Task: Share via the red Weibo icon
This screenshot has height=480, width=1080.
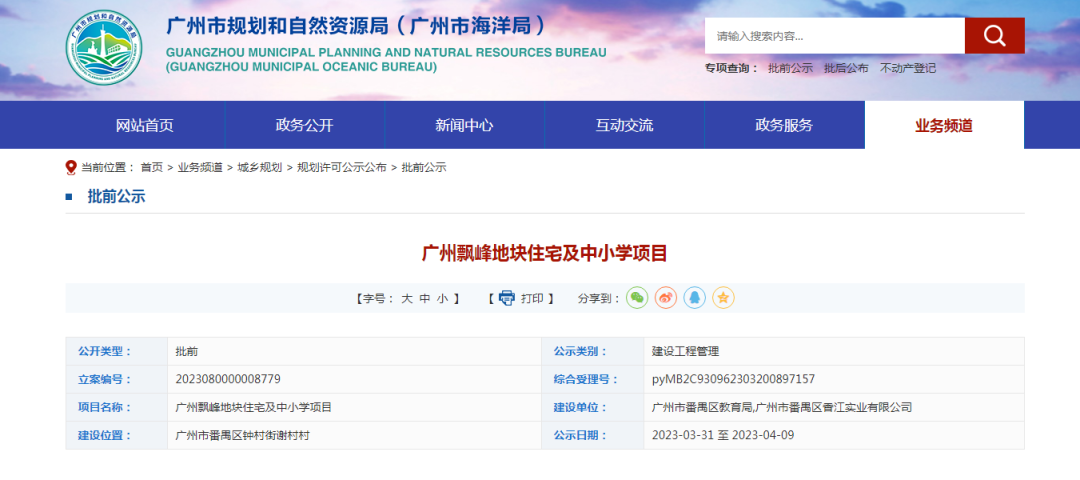Action: [665, 298]
